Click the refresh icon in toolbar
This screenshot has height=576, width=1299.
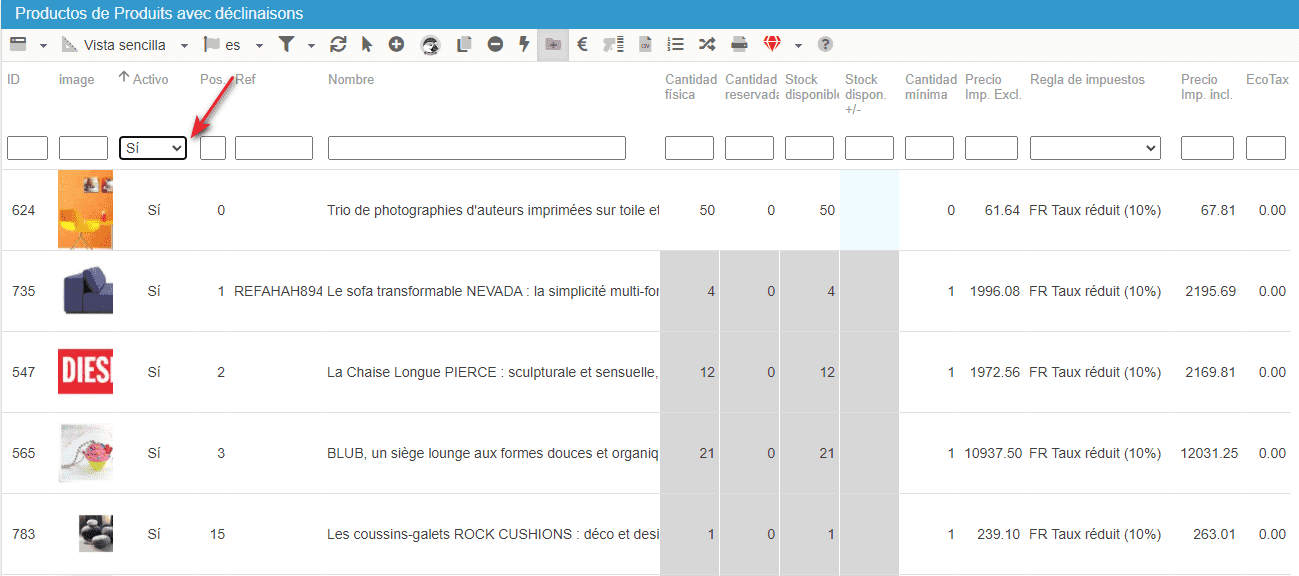(x=338, y=45)
